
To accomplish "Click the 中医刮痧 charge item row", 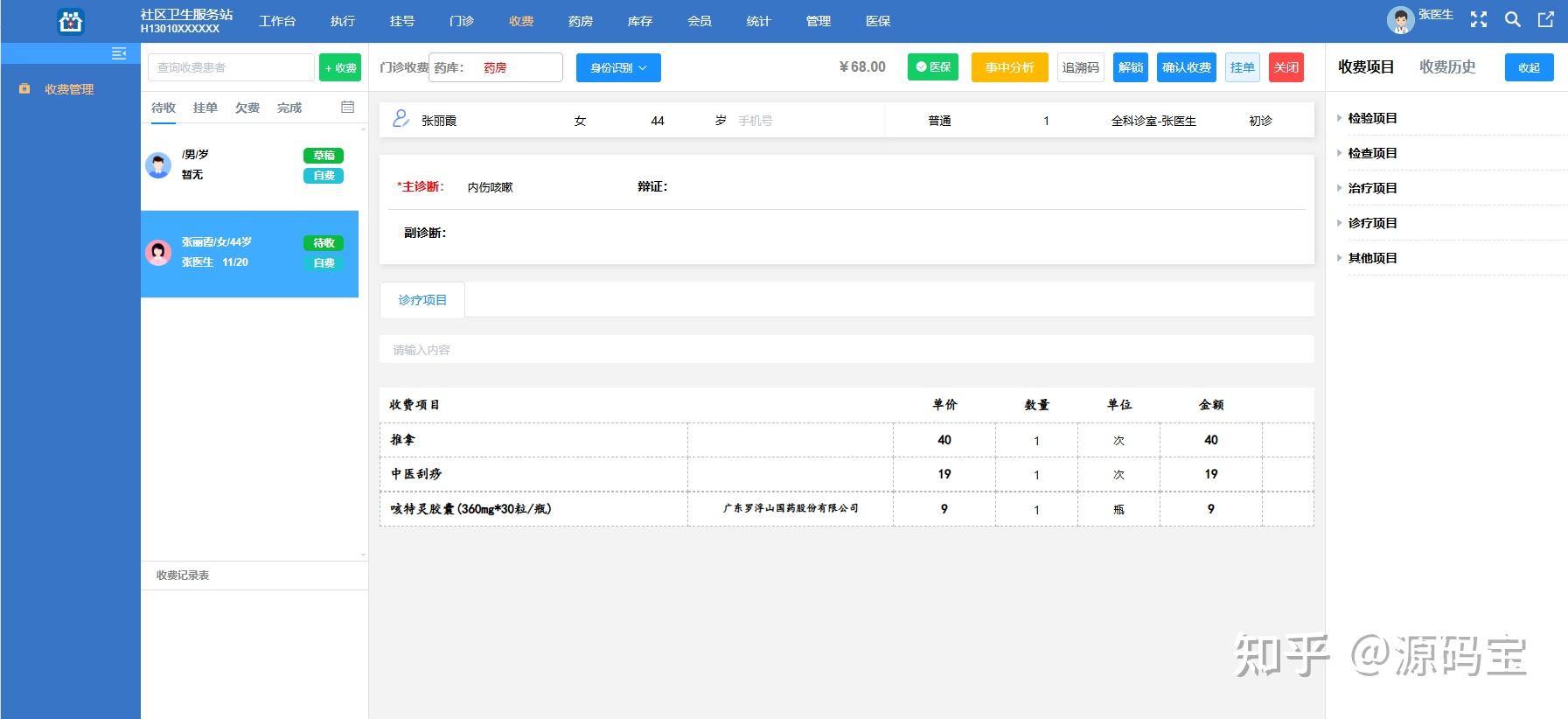I will [847, 474].
